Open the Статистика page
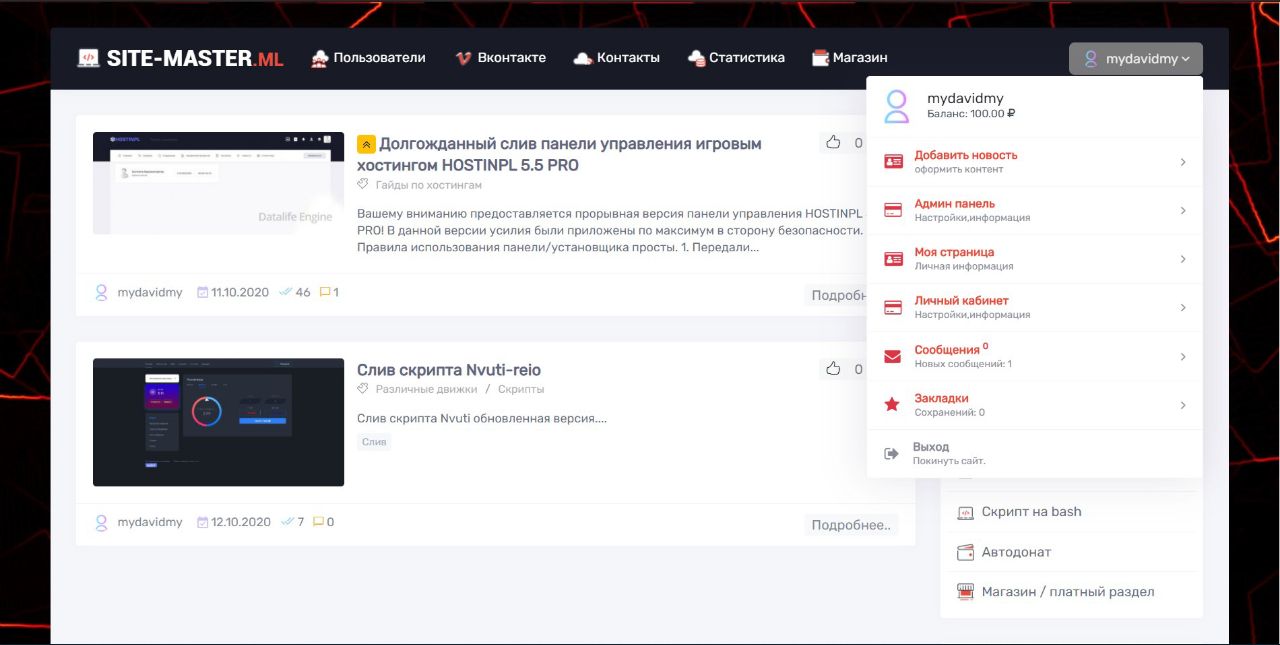 click(736, 58)
